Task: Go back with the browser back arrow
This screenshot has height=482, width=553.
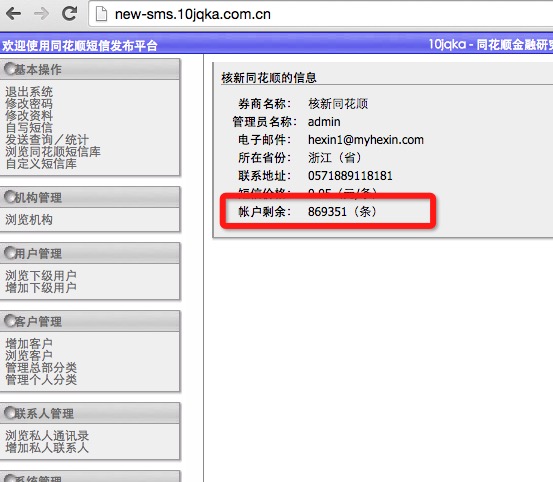Action: click(x=13, y=14)
